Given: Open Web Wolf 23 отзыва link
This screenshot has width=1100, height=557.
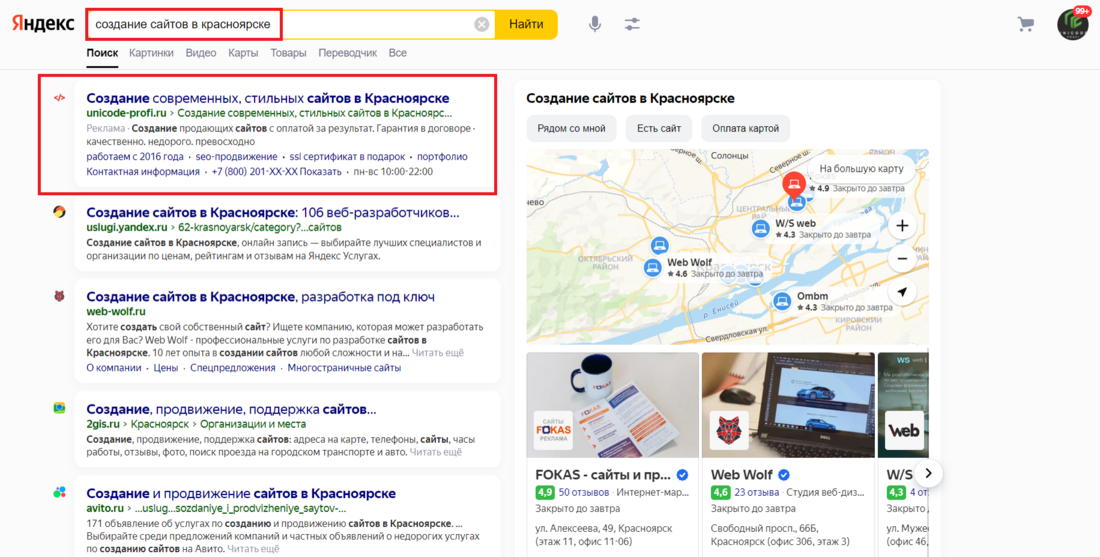Looking at the screenshot, I should pos(757,492).
